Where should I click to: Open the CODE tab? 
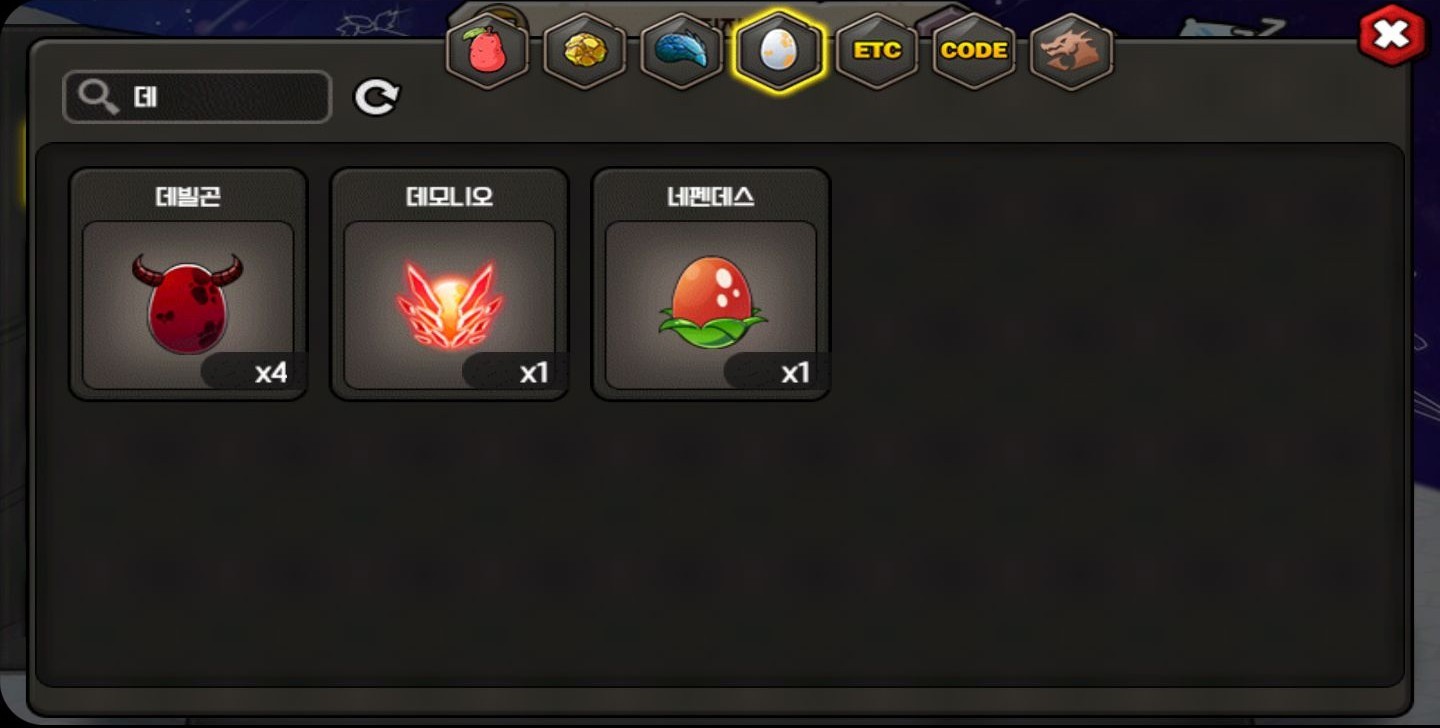pyautogui.click(x=973, y=51)
